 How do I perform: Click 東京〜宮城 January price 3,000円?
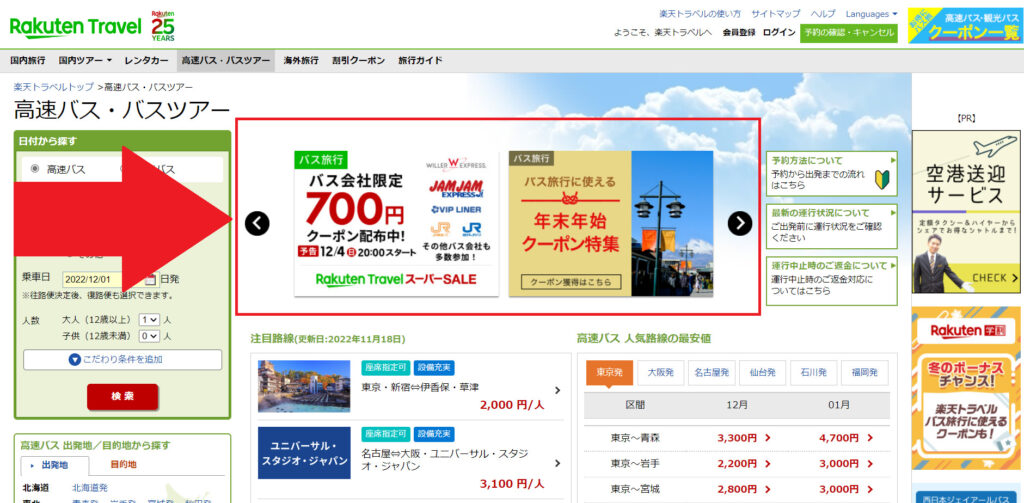coord(846,489)
